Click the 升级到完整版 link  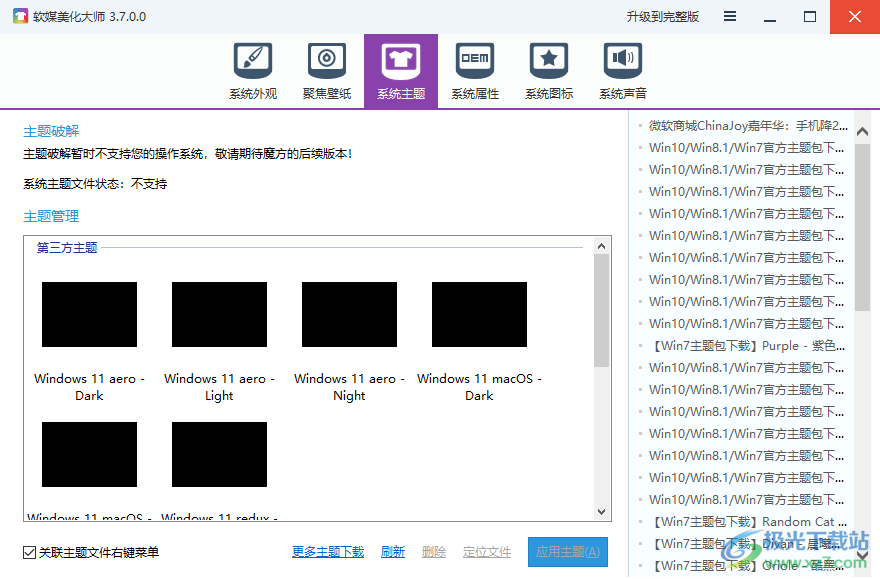click(664, 17)
